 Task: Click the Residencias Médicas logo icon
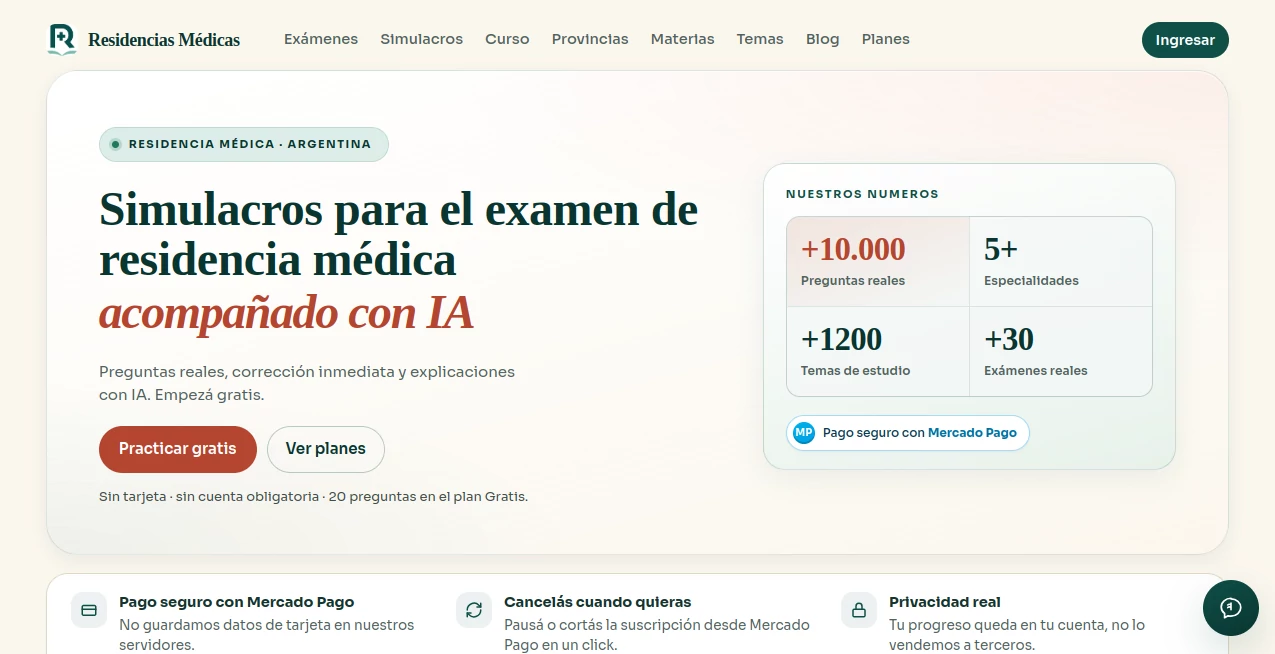[62, 40]
